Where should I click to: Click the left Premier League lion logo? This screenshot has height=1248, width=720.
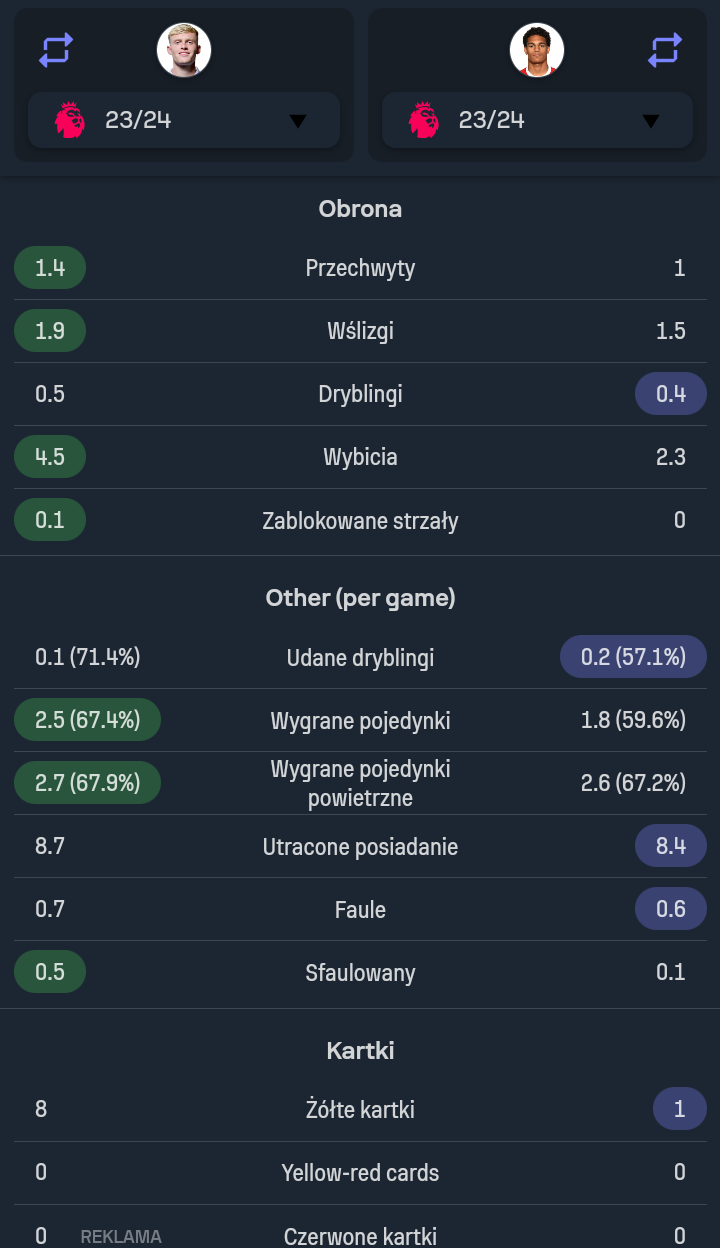click(x=70, y=120)
